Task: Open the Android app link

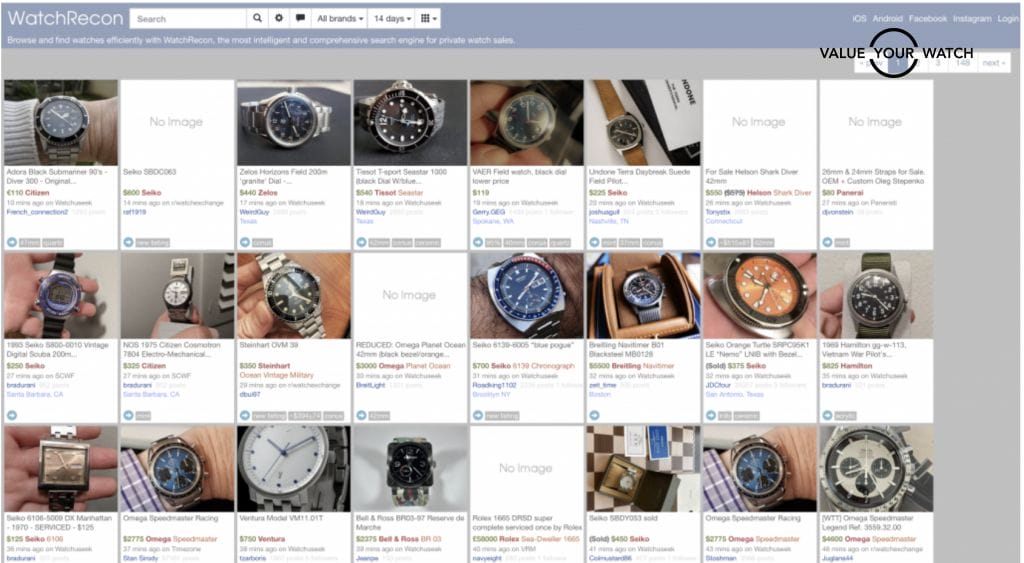Action: (887, 18)
